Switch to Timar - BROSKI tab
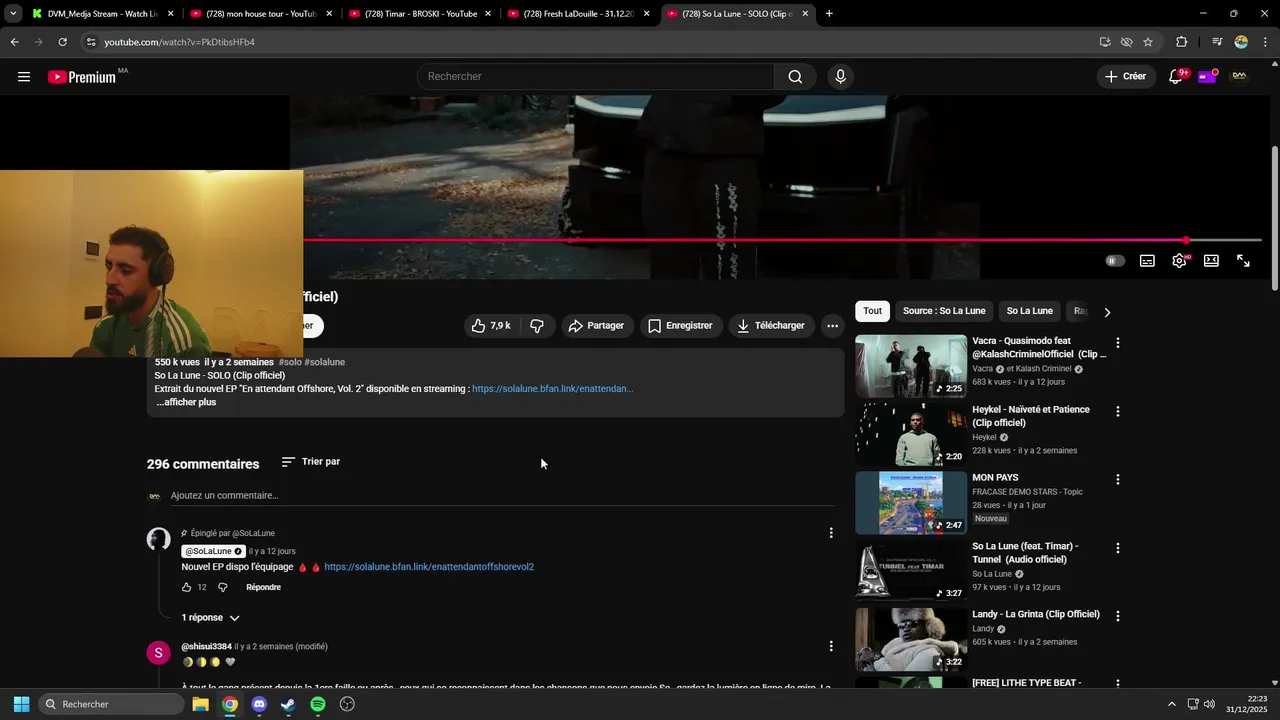Image resolution: width=1280 pixels, height=720 pixels. 420,14
